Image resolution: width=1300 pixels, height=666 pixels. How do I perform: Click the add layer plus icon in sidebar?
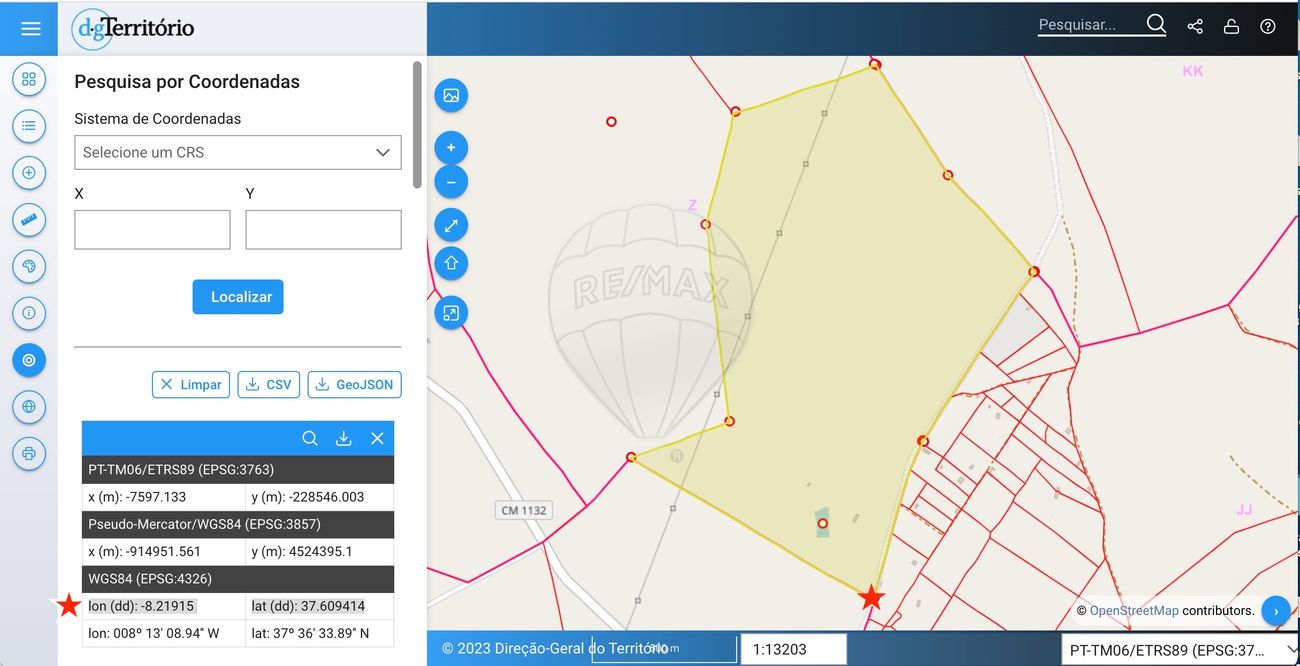(29, 173)
